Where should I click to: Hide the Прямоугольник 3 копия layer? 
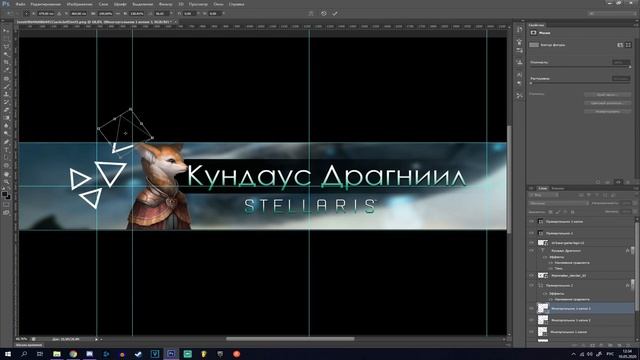pos(531,221)
